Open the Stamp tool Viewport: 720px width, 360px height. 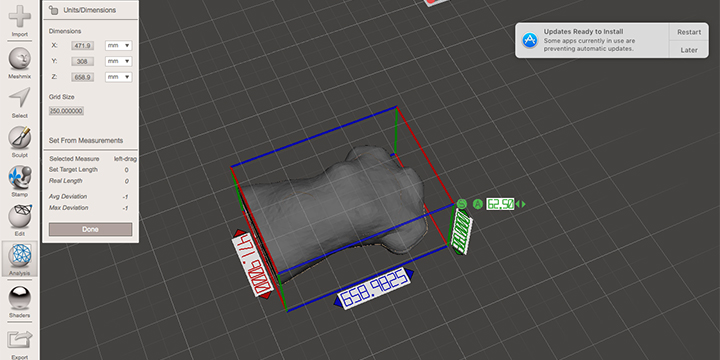point(20,181)
